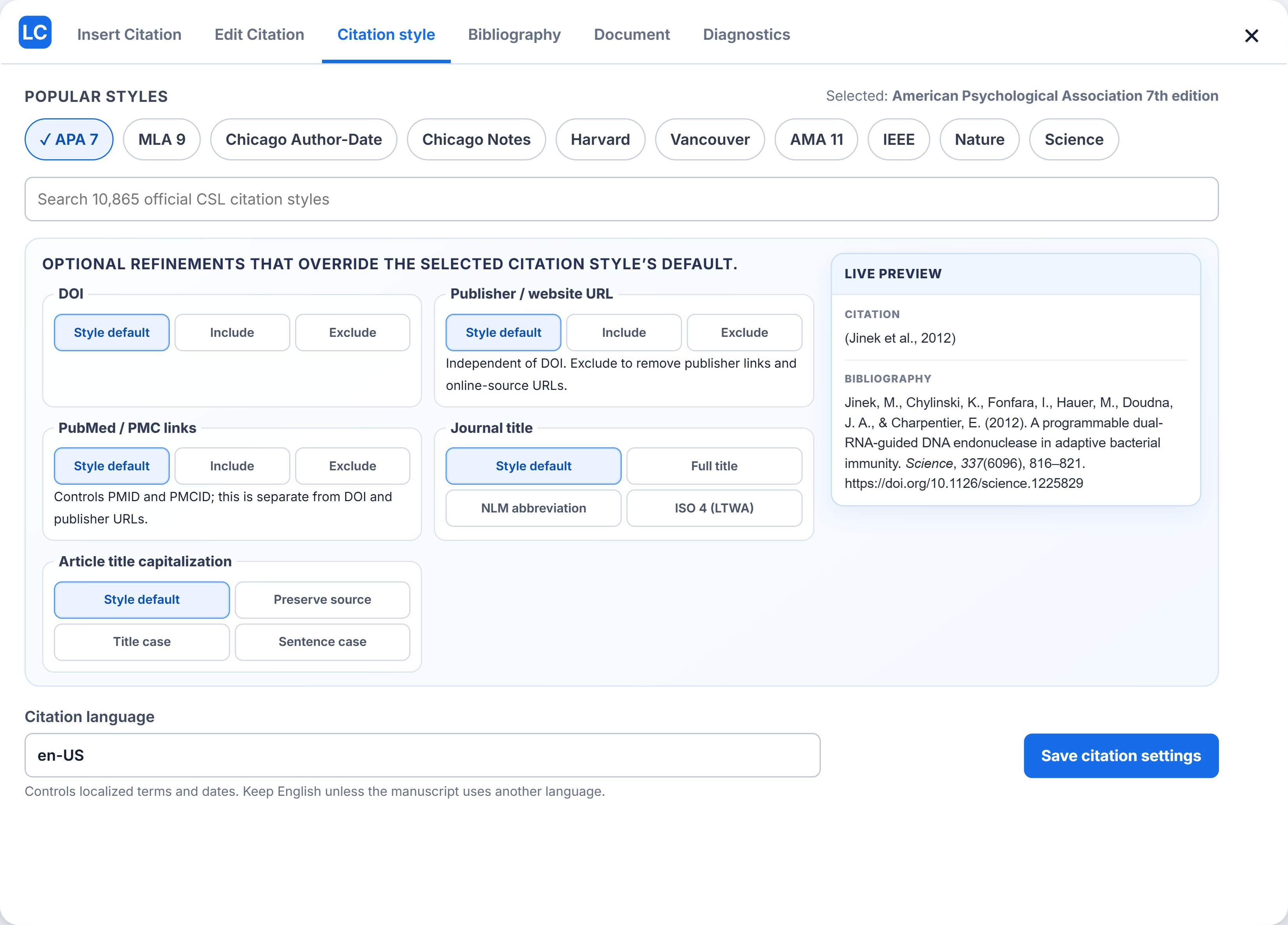
Task: Click the POPULAR STYLES heading
Action: click(x=96, y=96)
